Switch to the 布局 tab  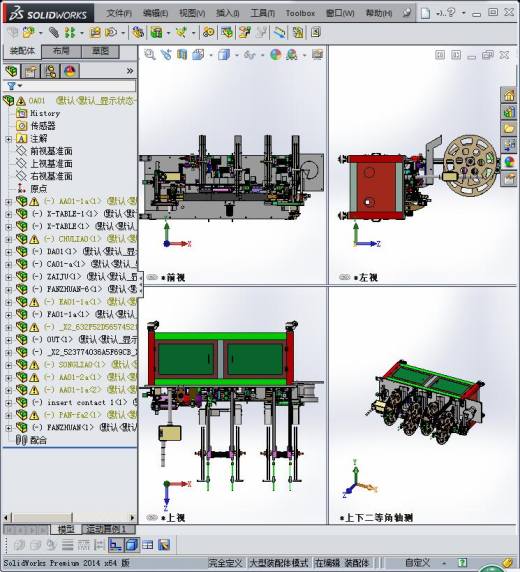(61, 51)
